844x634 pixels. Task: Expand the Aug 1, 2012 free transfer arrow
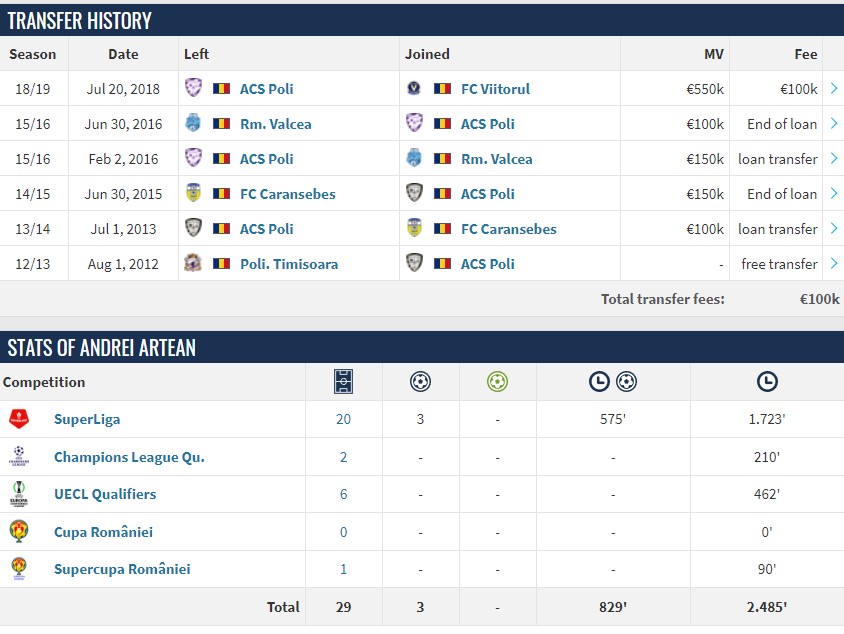point(833,264)
